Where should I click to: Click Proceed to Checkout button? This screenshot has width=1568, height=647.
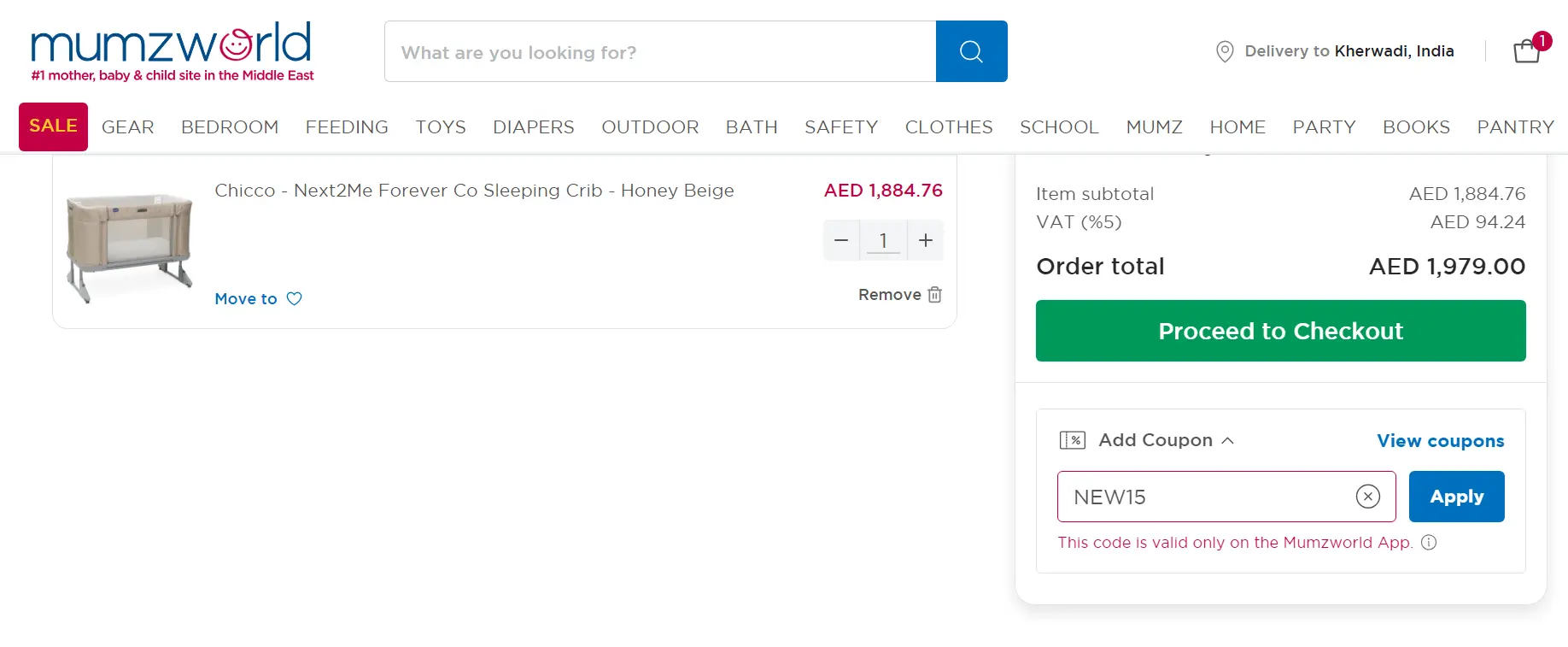pyautogui.click(x=1280, y=331)
